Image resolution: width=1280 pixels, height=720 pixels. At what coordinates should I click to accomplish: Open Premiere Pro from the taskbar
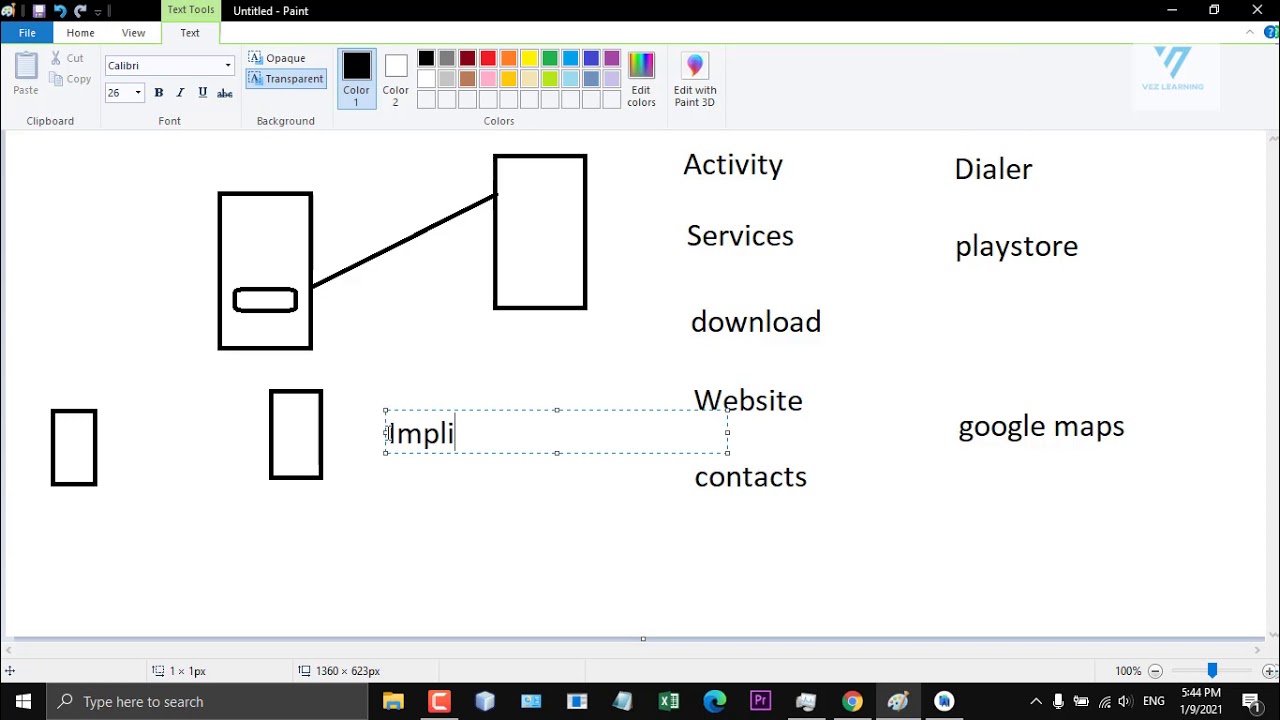point(760,702)
